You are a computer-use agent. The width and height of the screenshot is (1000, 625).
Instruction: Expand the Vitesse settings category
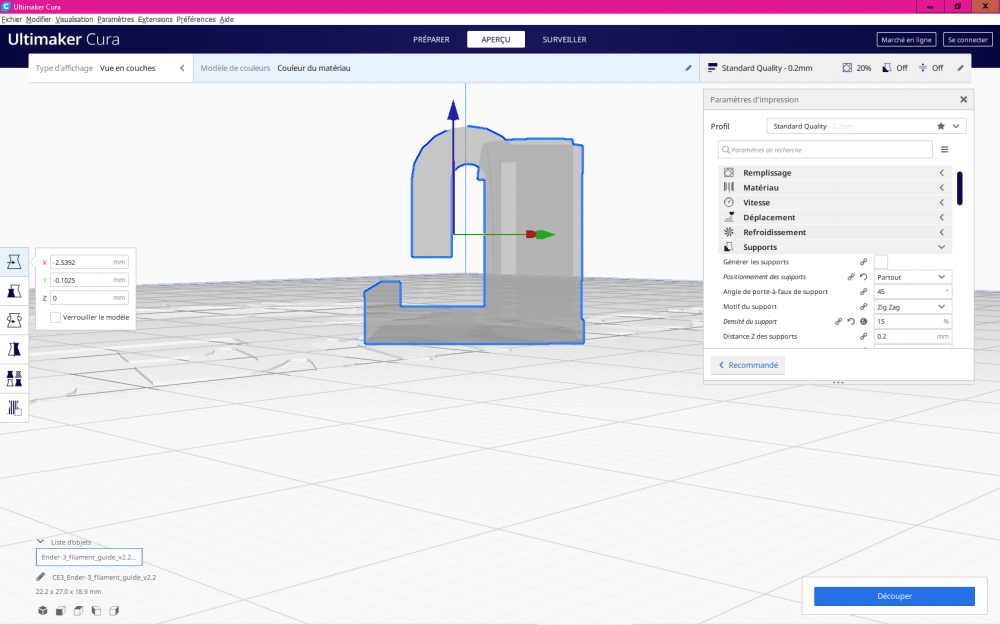[834, 202]
